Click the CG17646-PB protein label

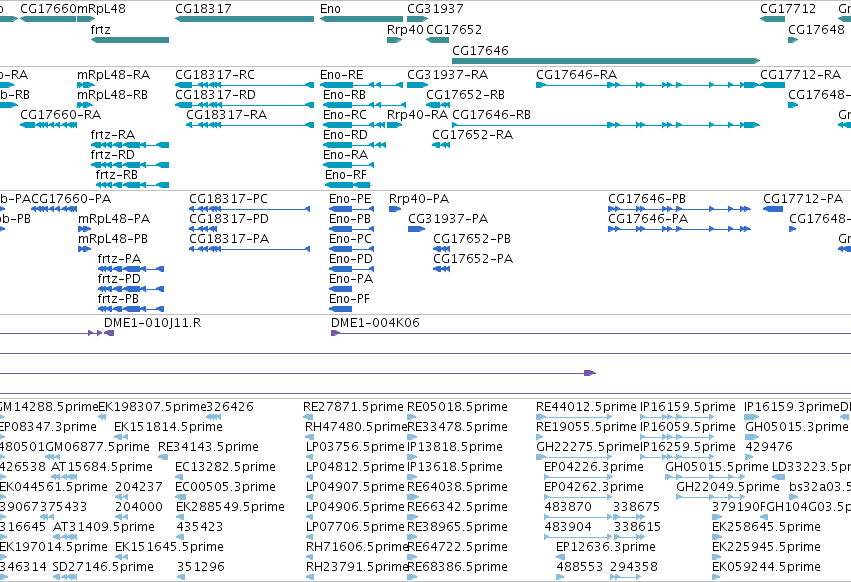click(x=647, y=199)
